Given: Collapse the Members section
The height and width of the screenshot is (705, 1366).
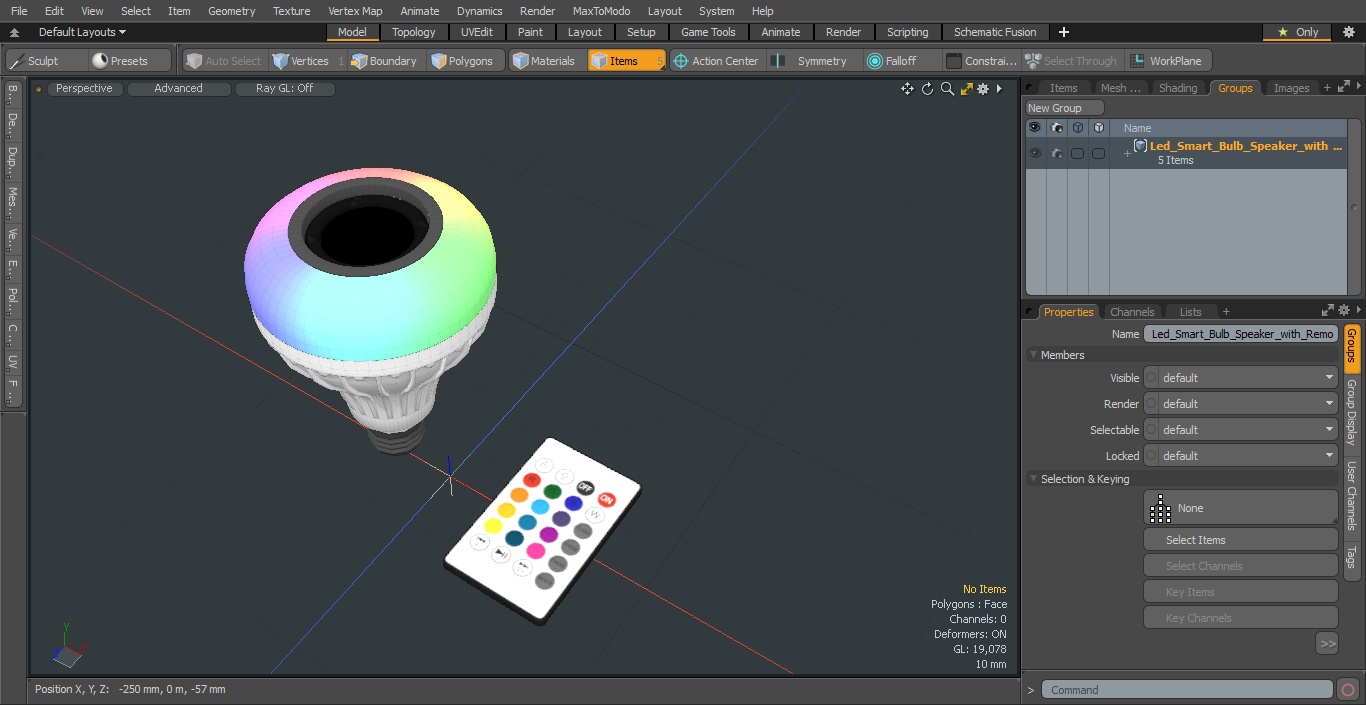Looking at the screenshot, I should coord(1033,355).
